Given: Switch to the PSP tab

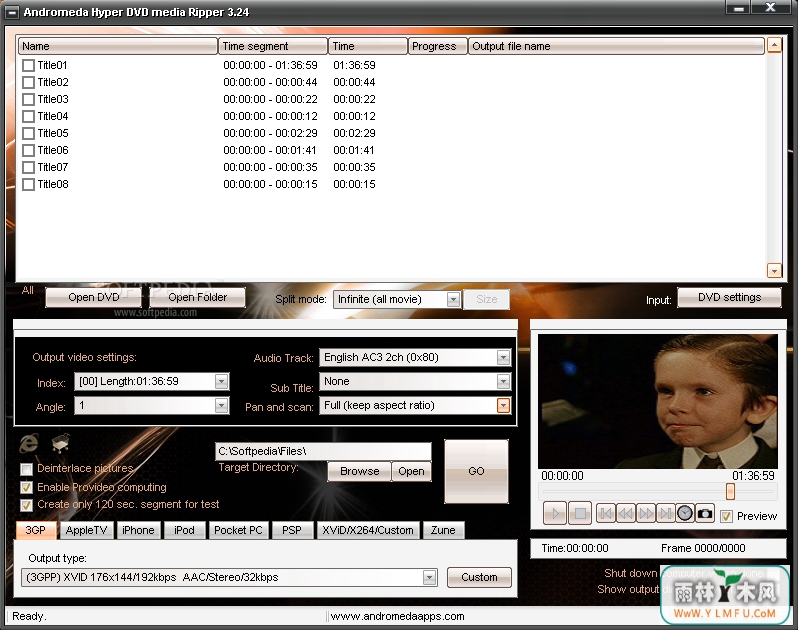Looking at the screenshot, I should (x=292, y=530).
